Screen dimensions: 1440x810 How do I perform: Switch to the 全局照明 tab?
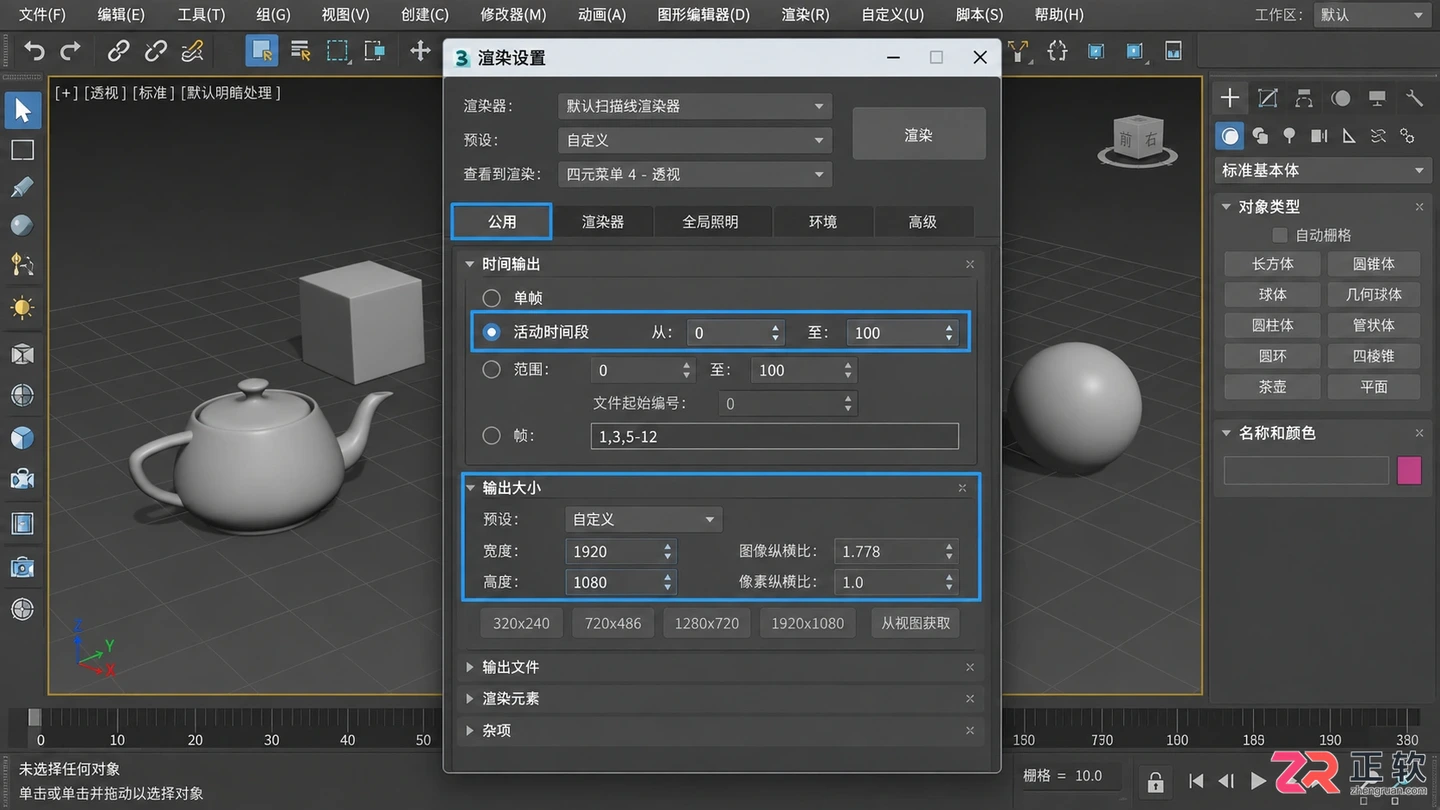click(x=711, y=222)
